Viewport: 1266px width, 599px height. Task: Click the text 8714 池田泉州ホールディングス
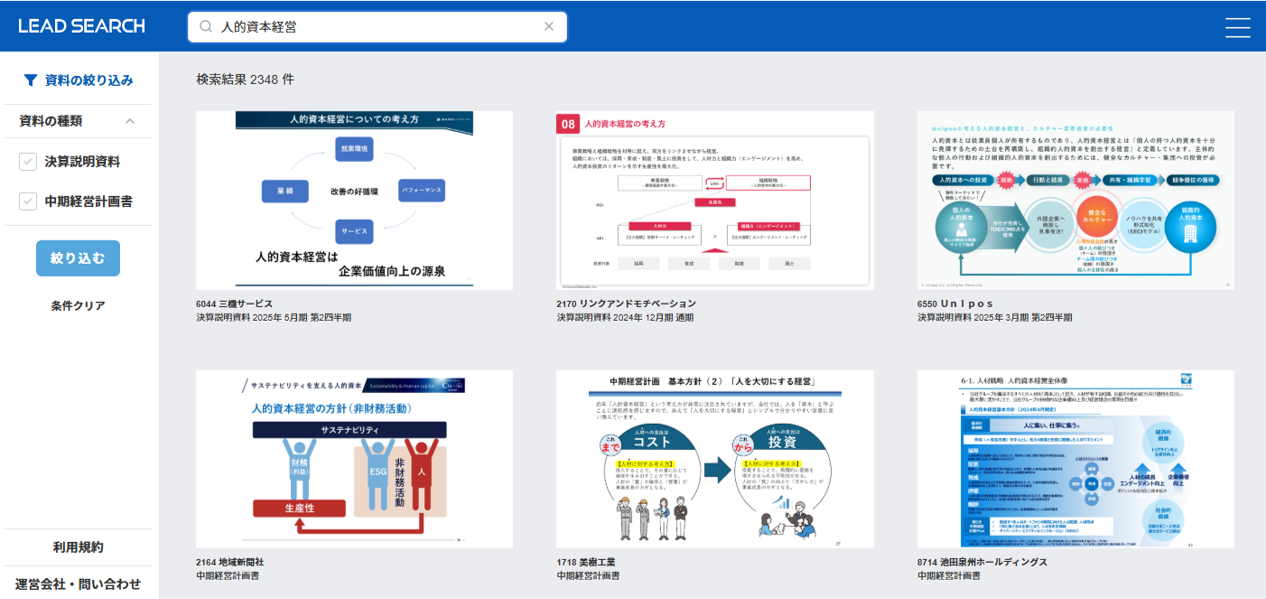click(983, 562)
